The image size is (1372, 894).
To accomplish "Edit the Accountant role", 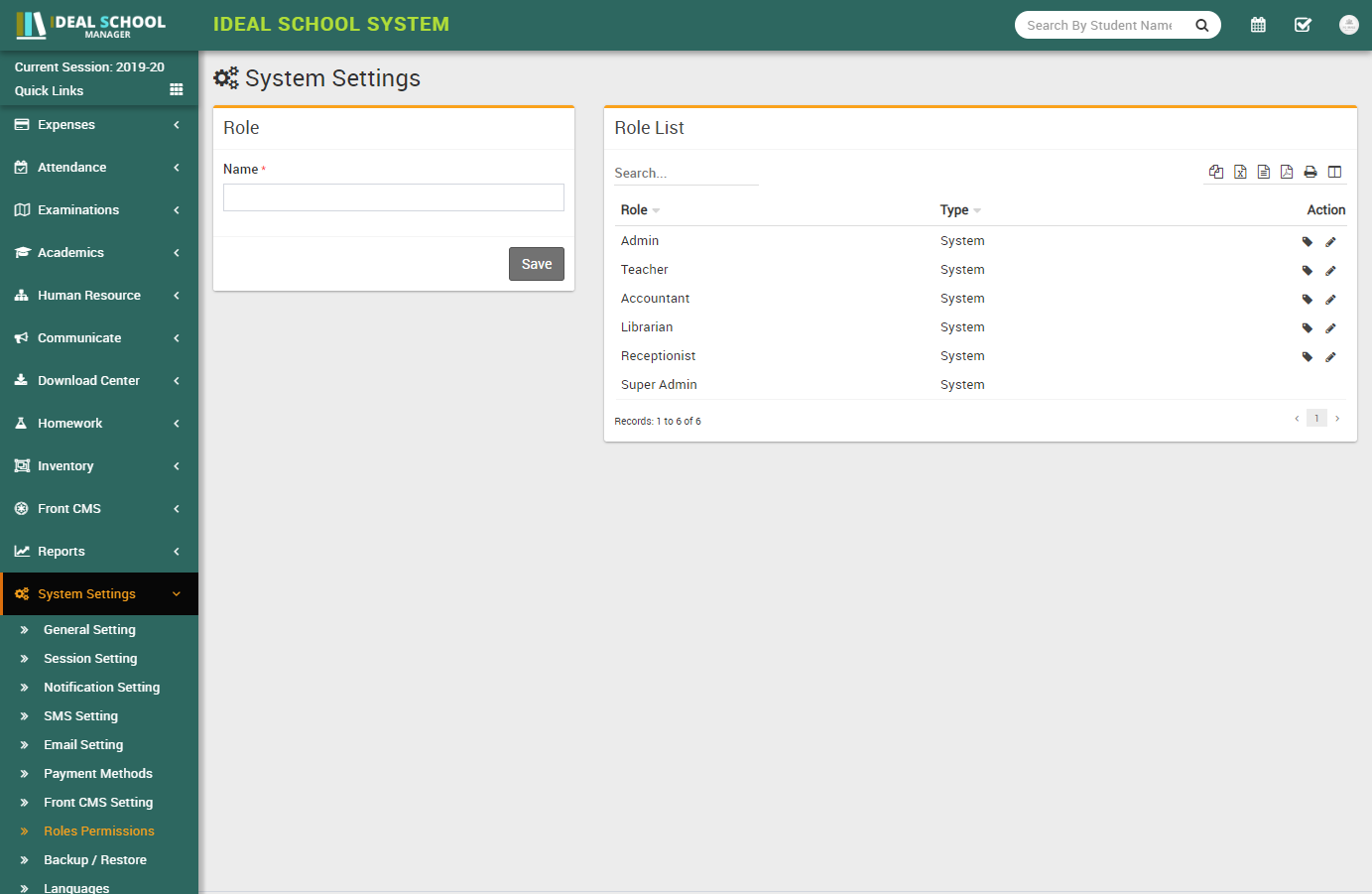I will (x=1330, y=299).
